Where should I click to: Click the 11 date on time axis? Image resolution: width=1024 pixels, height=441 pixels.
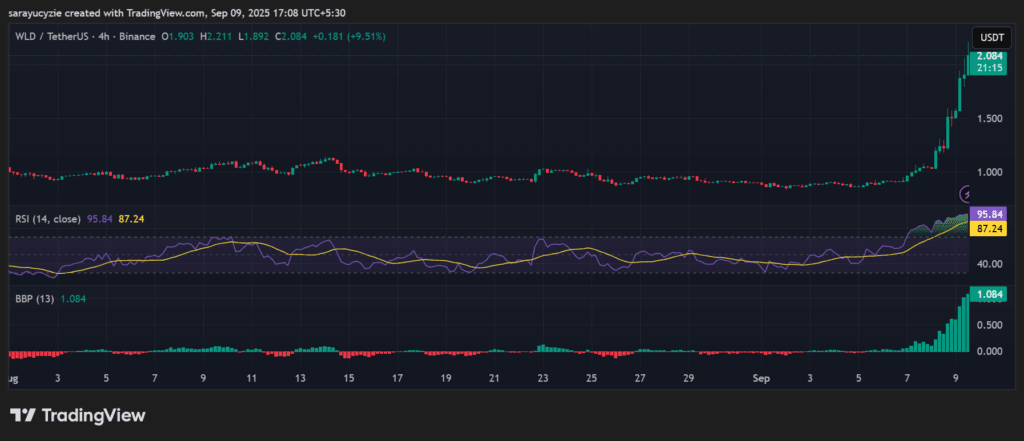(x=251, y=378)
